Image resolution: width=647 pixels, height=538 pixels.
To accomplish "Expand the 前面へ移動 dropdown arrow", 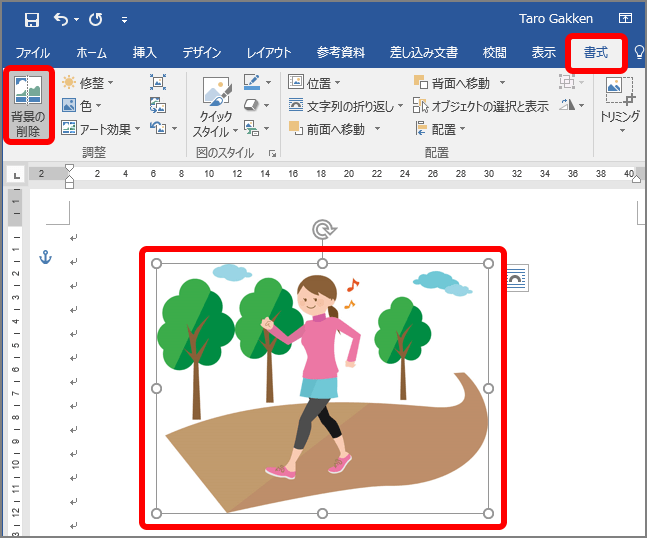I will (377, 129).
